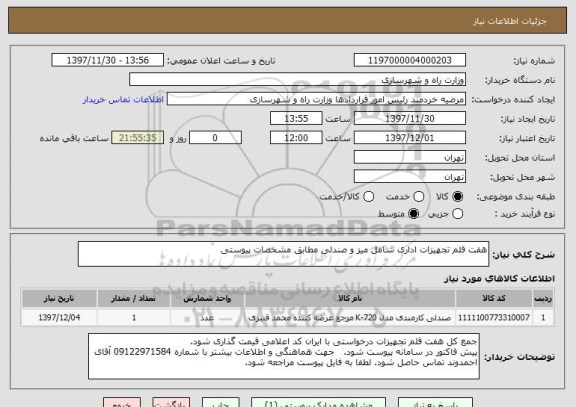Screen dimensions: 576x407
Task: Click the اطلاعات کالاهای مورد نیاز heading
Action: tap(499, 279)
